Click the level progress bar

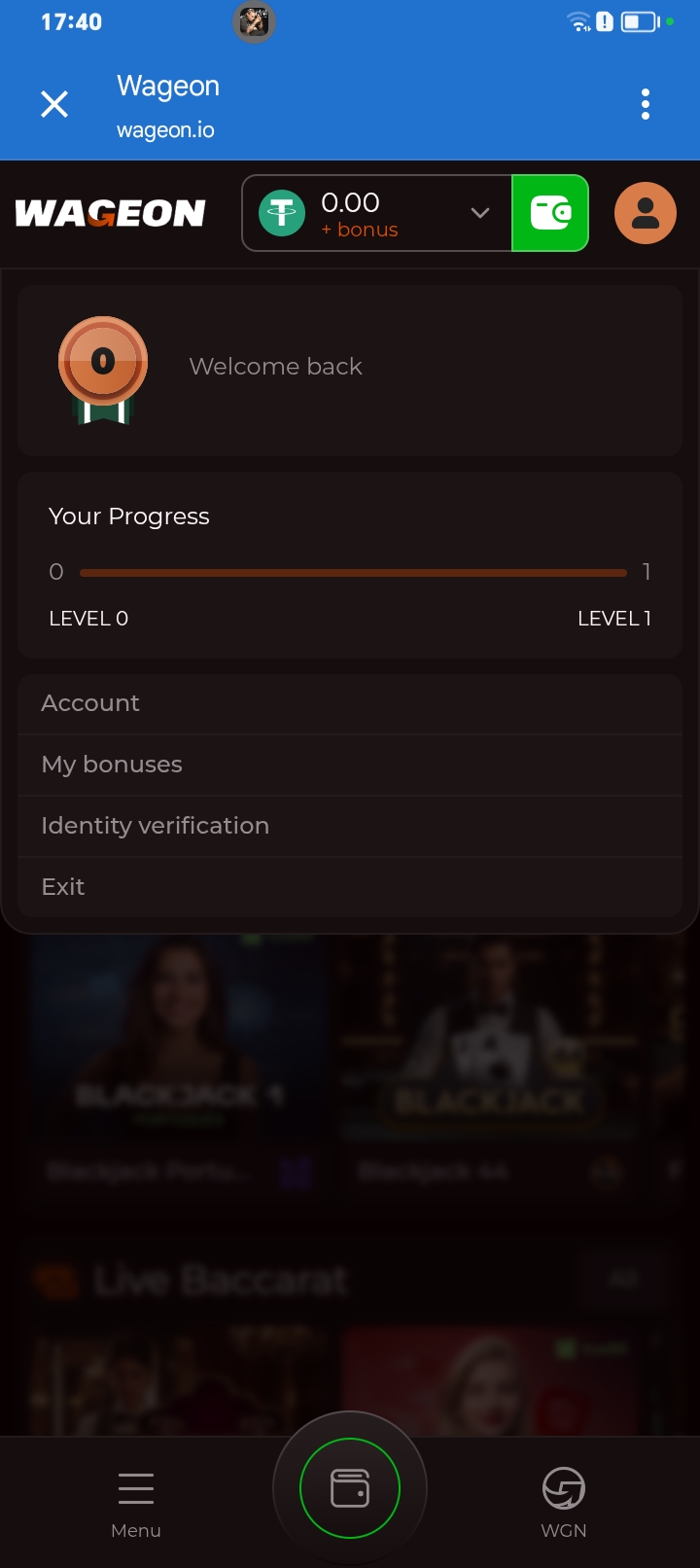point(353,573)
